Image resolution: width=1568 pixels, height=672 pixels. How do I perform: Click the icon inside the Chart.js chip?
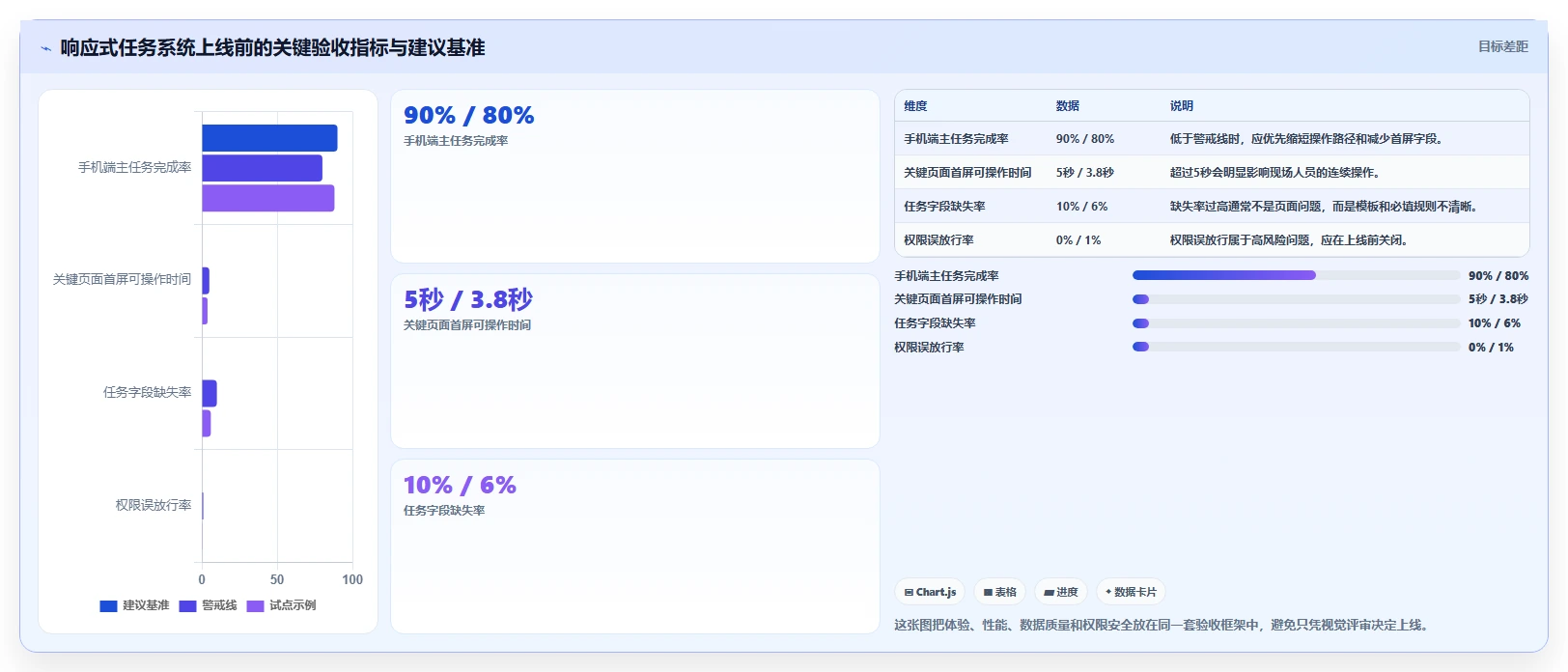tap(909, 593)
